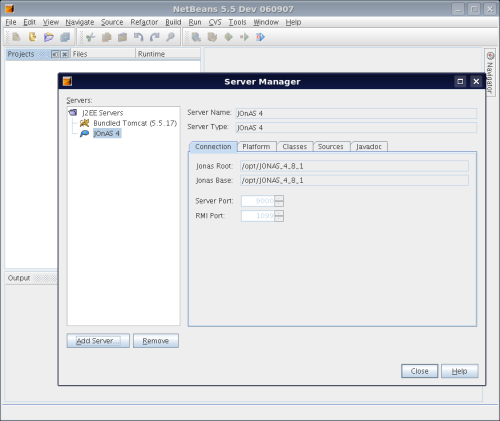This screenshot has width=500, height=421.
Task: Click the Find magnifier icon
Action: 170,37
